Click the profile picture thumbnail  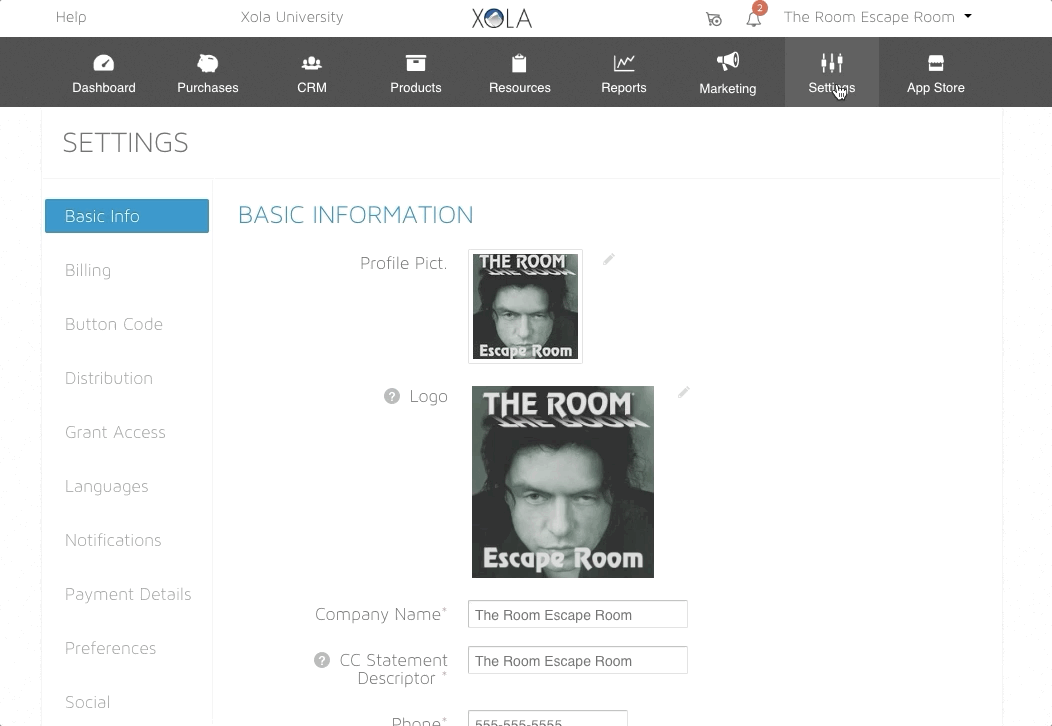click(525, 307)
